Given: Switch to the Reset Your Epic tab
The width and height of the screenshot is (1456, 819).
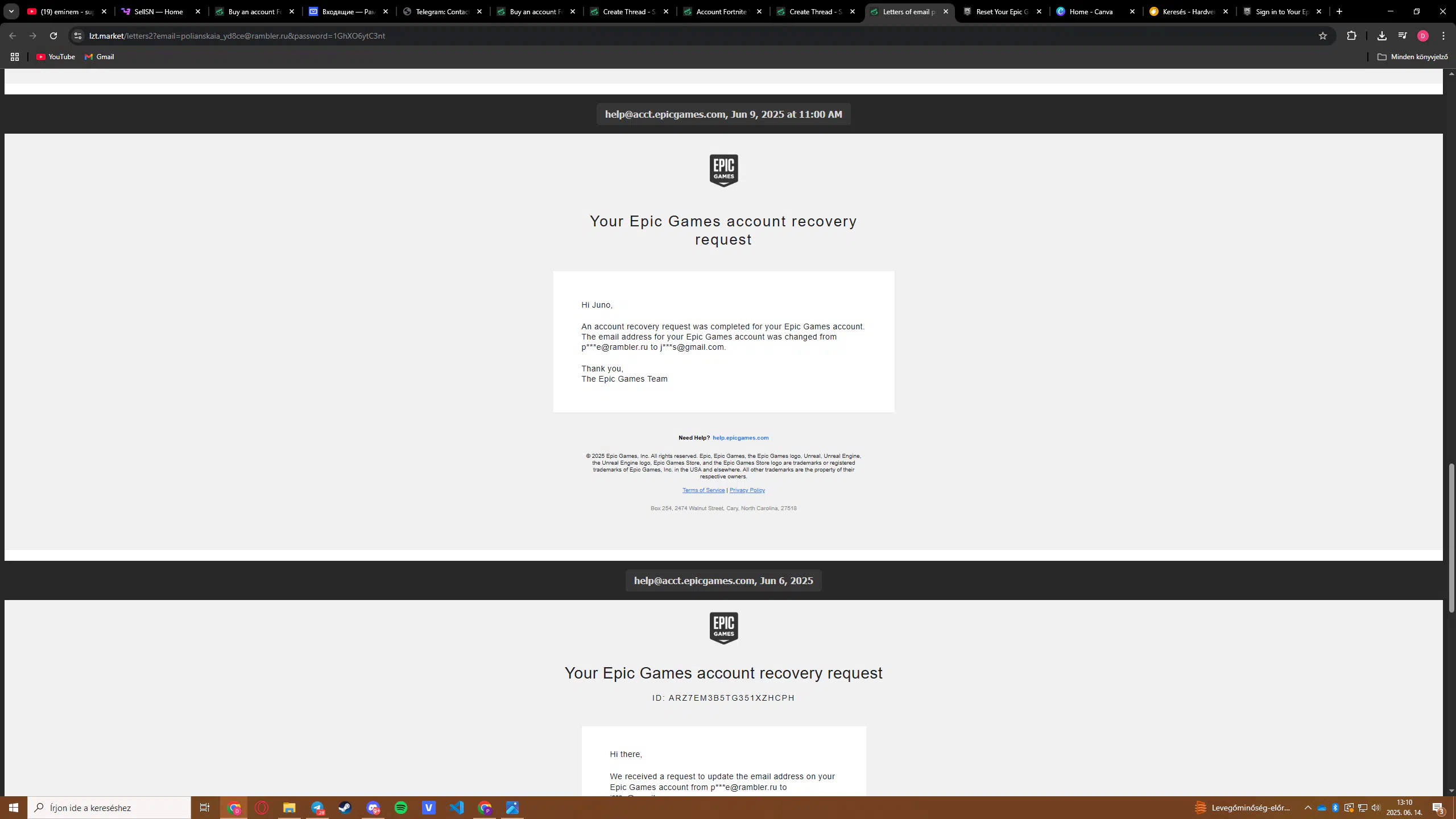Looking at the screenshot, I should click(x=1003, y=11).
